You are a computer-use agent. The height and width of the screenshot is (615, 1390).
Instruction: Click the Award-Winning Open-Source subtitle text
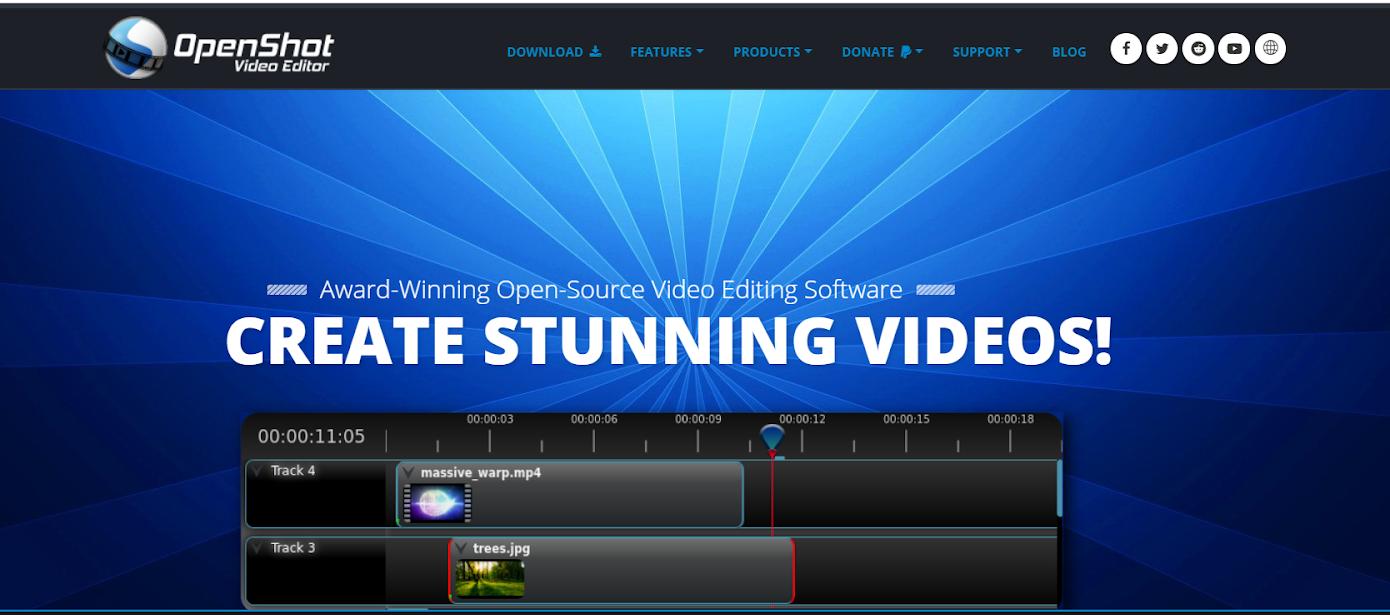[x=611, y=290]
